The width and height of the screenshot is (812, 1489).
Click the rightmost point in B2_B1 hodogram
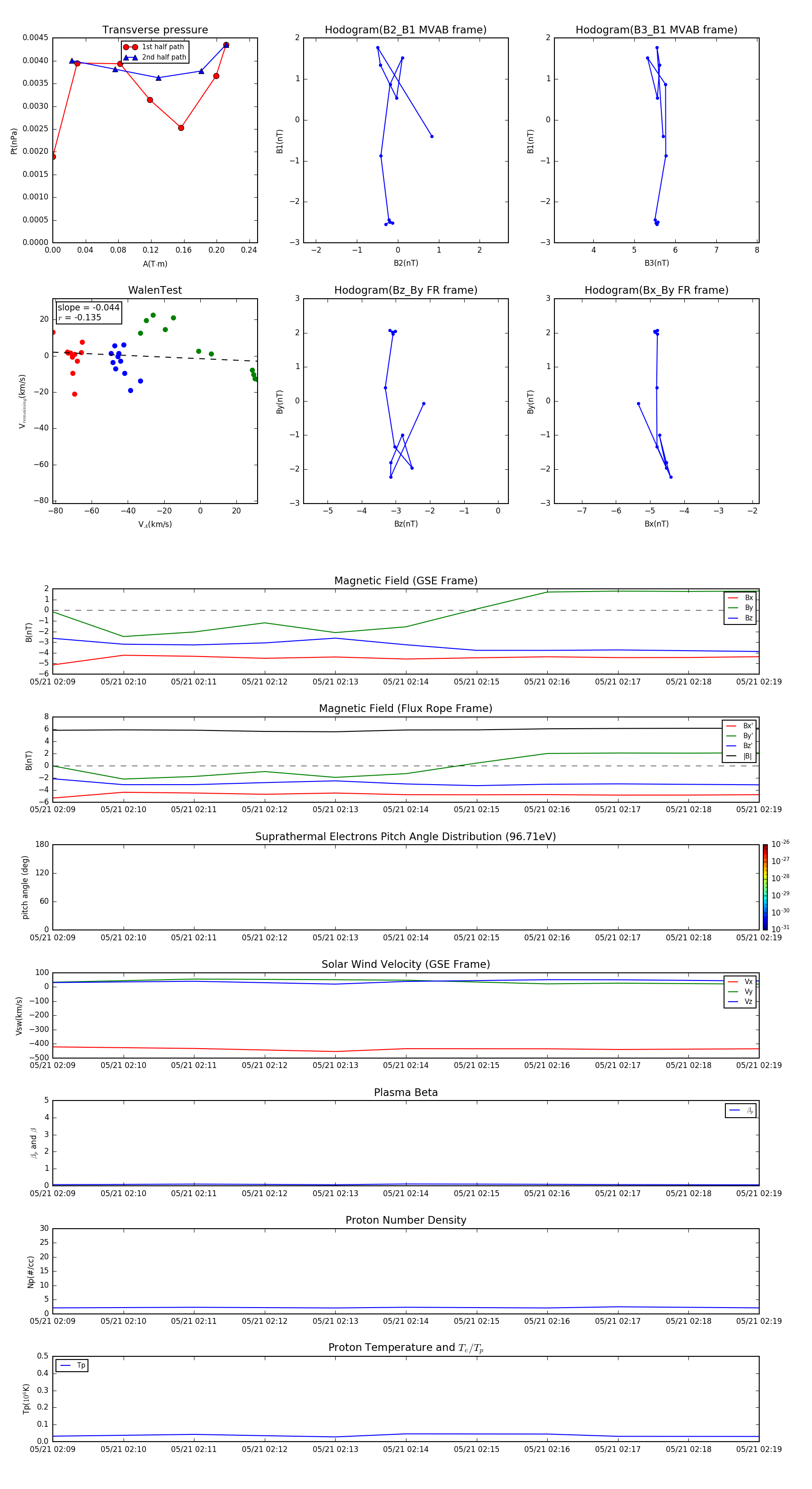tap(432, 136)
